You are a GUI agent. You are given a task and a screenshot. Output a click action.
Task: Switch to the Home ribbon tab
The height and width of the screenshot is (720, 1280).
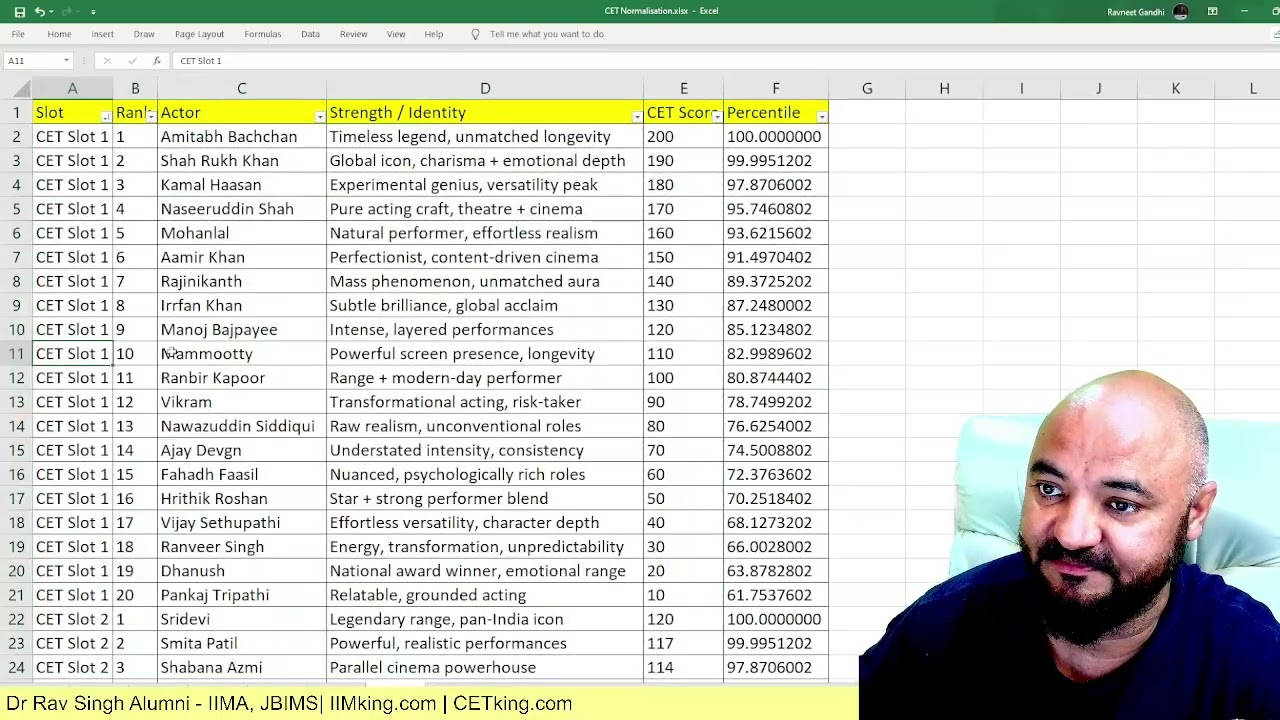tap(59, 34)
